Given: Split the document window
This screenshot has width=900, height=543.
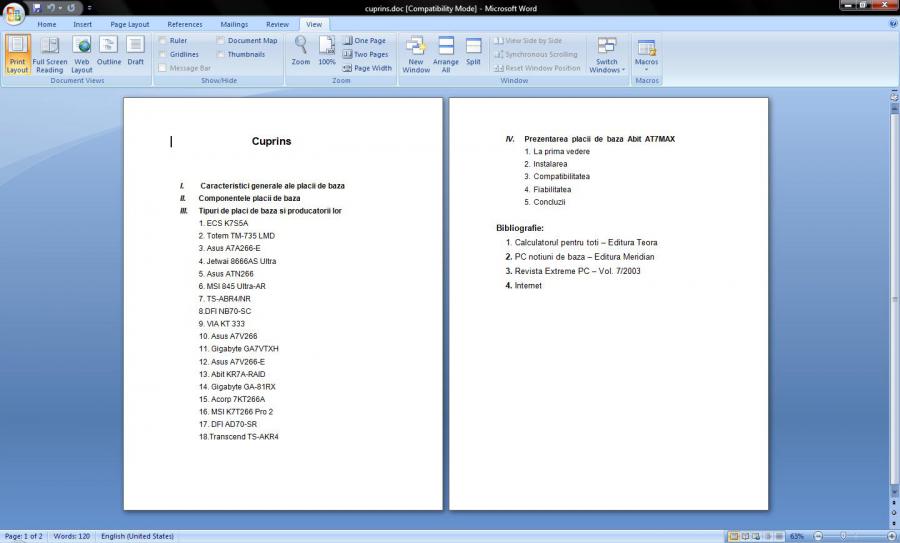Looking at the screenshot, I should [473, 50].
